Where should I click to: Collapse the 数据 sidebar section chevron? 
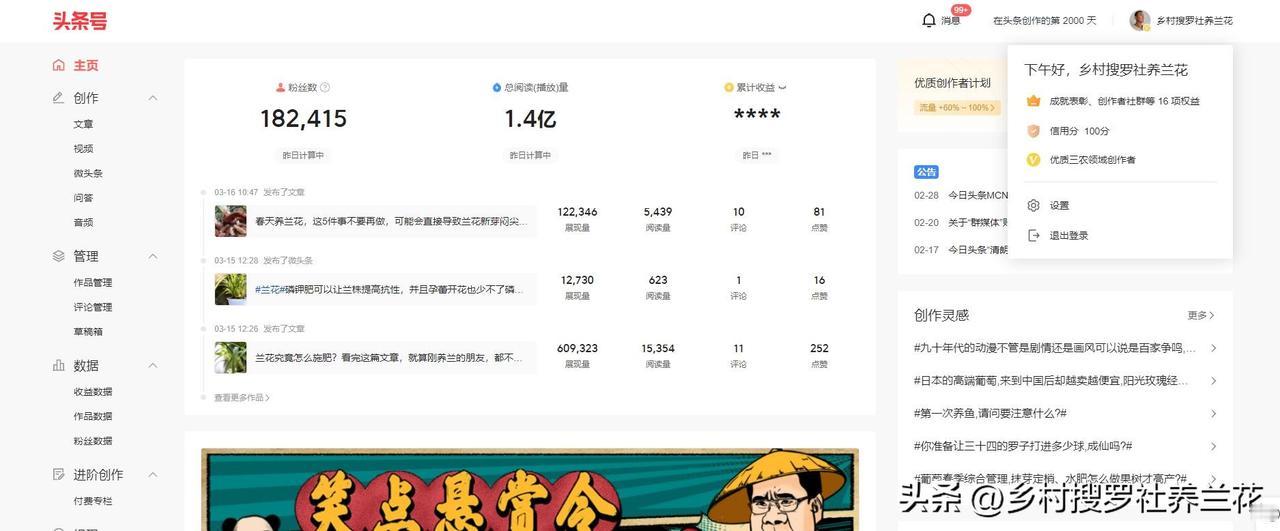tap(153, 365)
